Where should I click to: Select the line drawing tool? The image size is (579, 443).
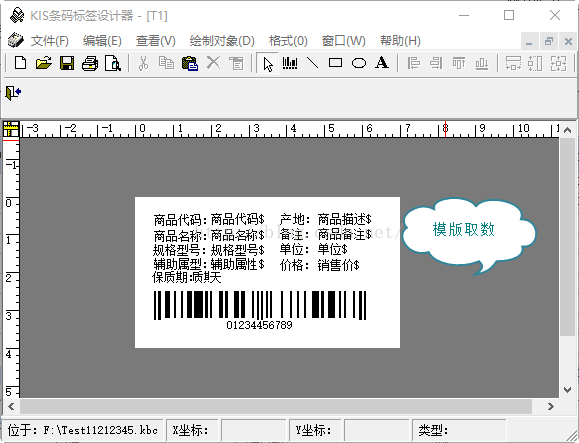(x=313, y=63)
